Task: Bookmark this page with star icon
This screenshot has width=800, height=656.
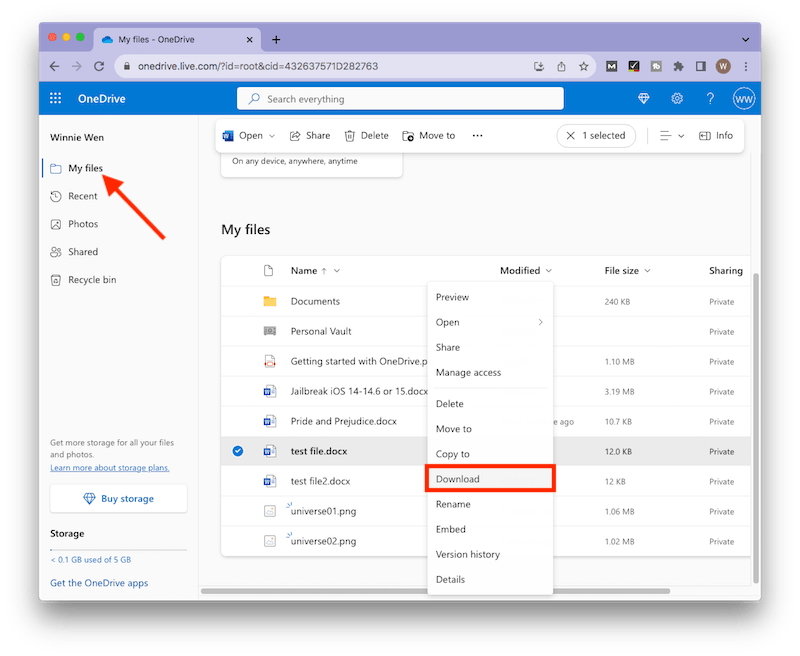Action: (584, 66)
